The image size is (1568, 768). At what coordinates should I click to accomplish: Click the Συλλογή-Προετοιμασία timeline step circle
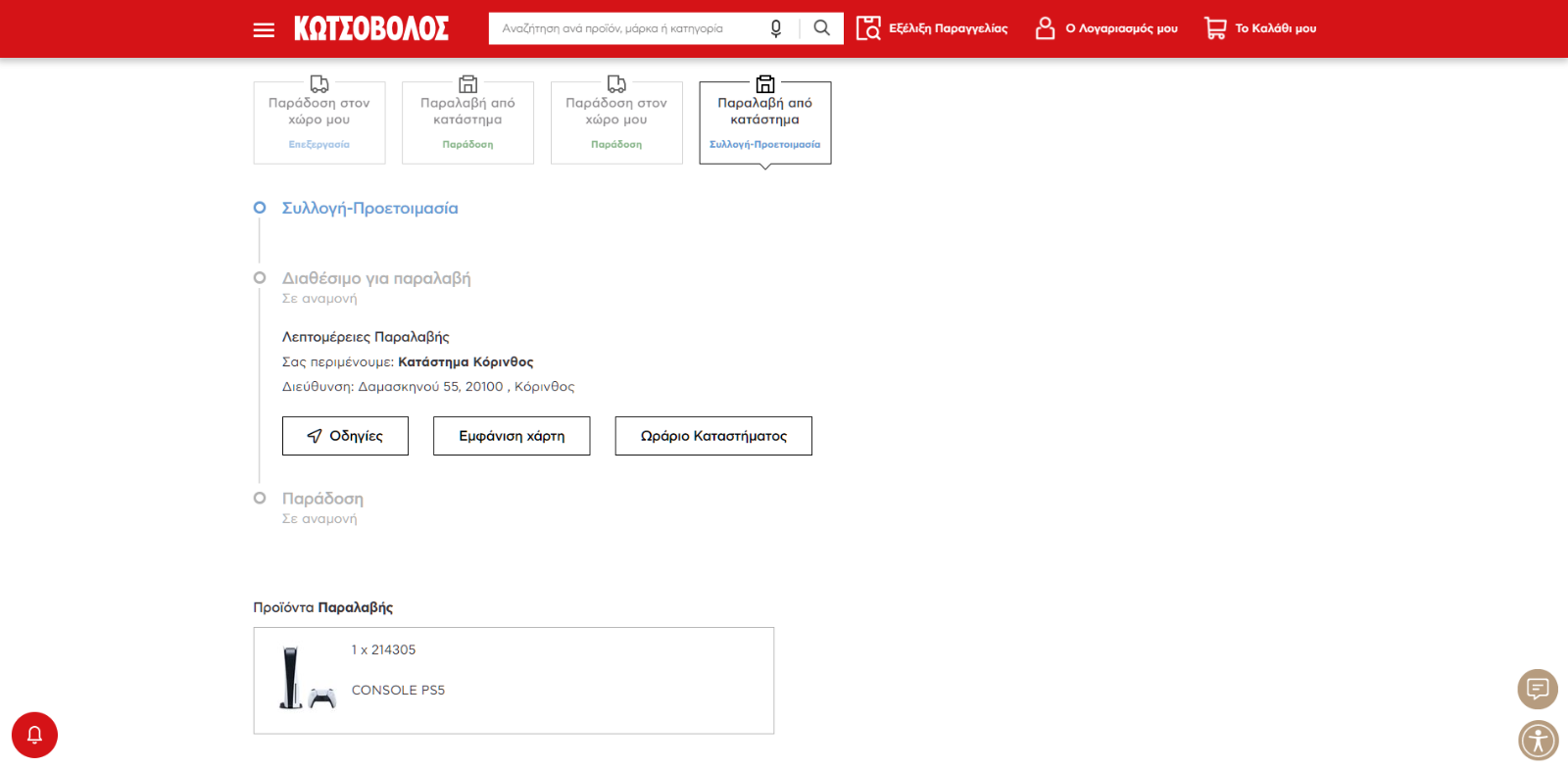pos(260,208)
